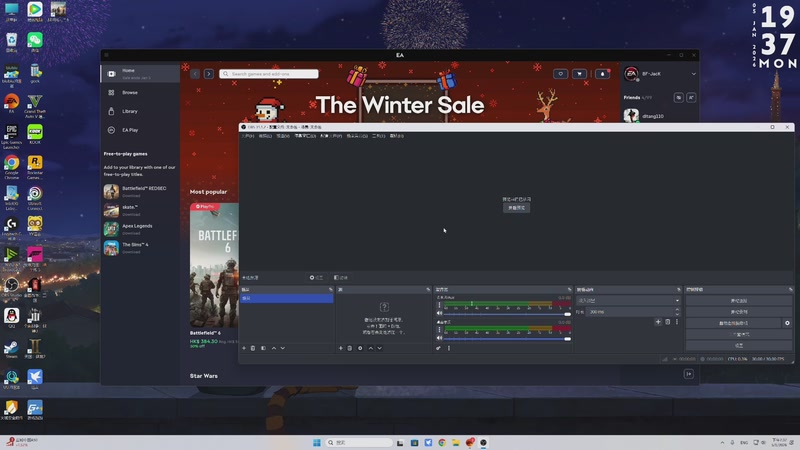The image size is (800, 450).
Task: Click the filters button in OBS source toolbar
Action: point(341,278)
